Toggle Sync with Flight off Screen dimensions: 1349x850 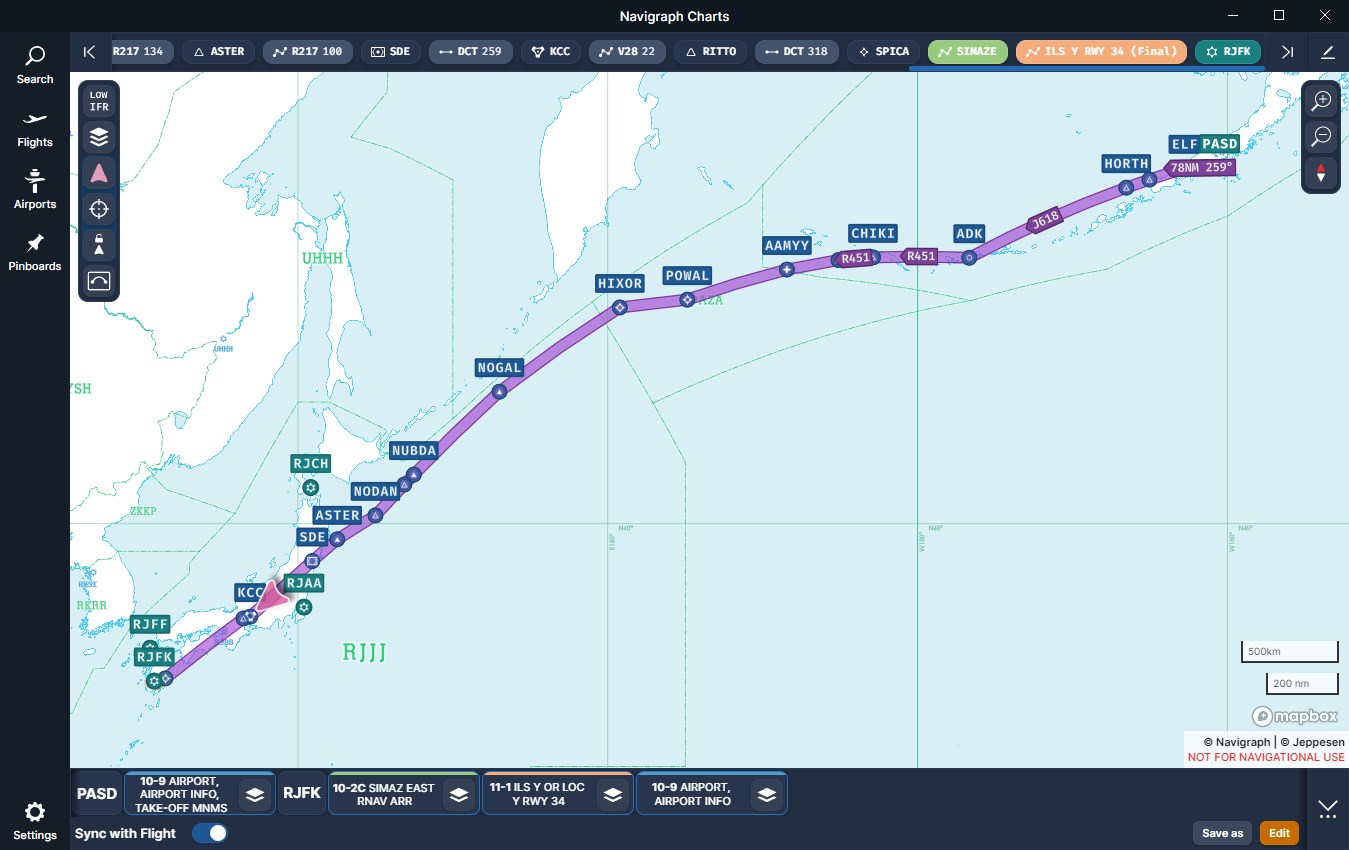pyautogui.click(x=210, y=833)
